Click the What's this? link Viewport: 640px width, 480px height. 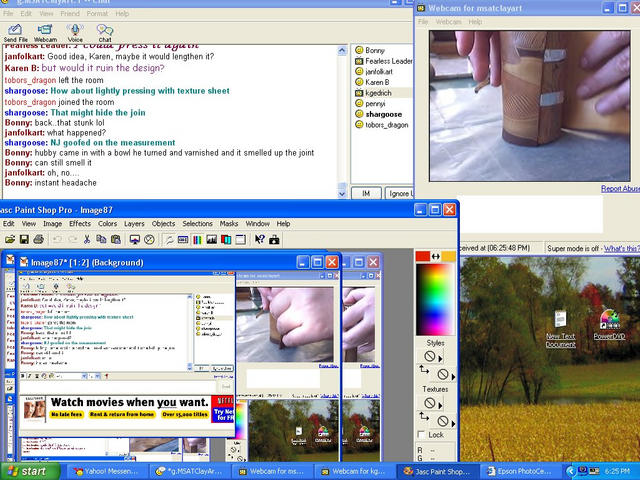click(622, 248)
